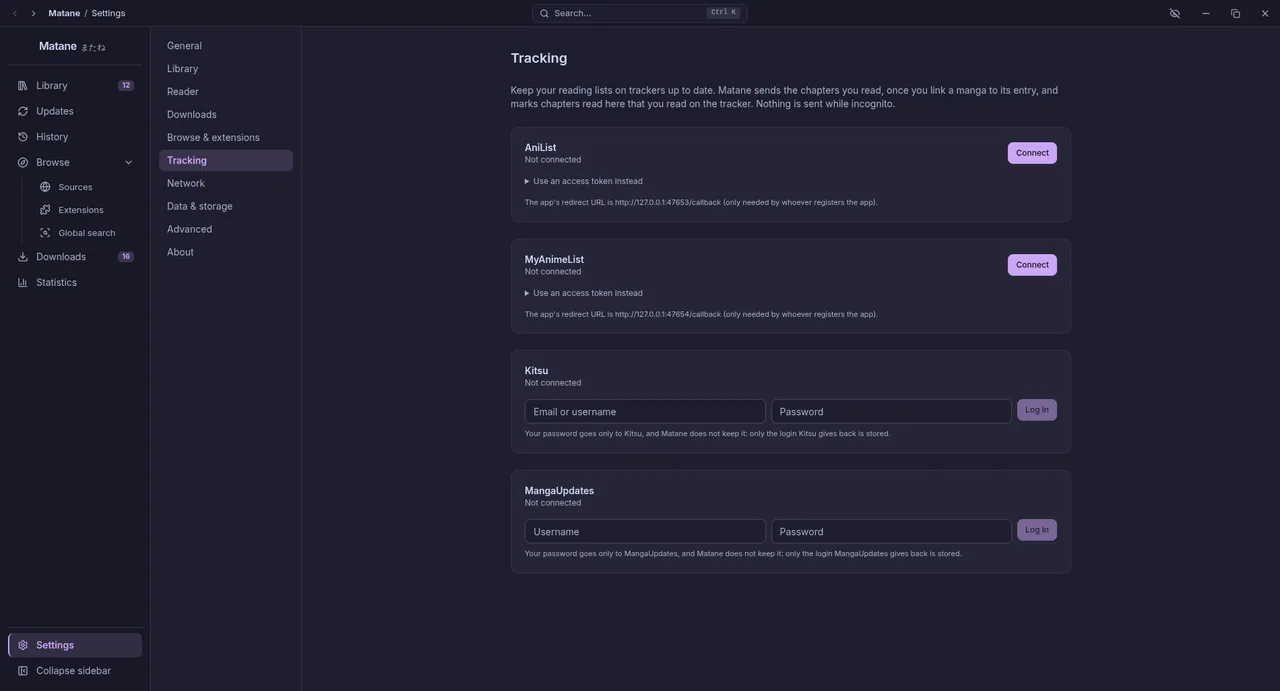Collapse the Browse section chevron
This screenshot has width=1280, height=691.
128,162
